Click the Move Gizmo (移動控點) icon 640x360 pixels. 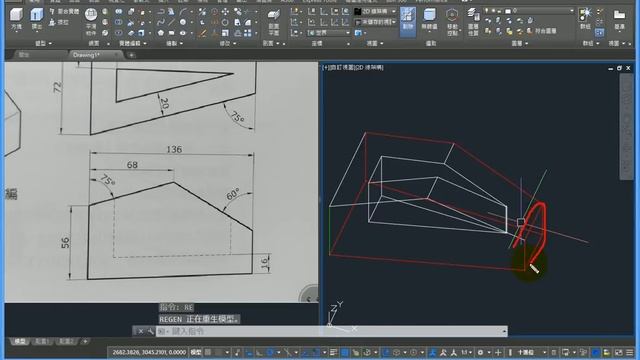click(452, 21)
